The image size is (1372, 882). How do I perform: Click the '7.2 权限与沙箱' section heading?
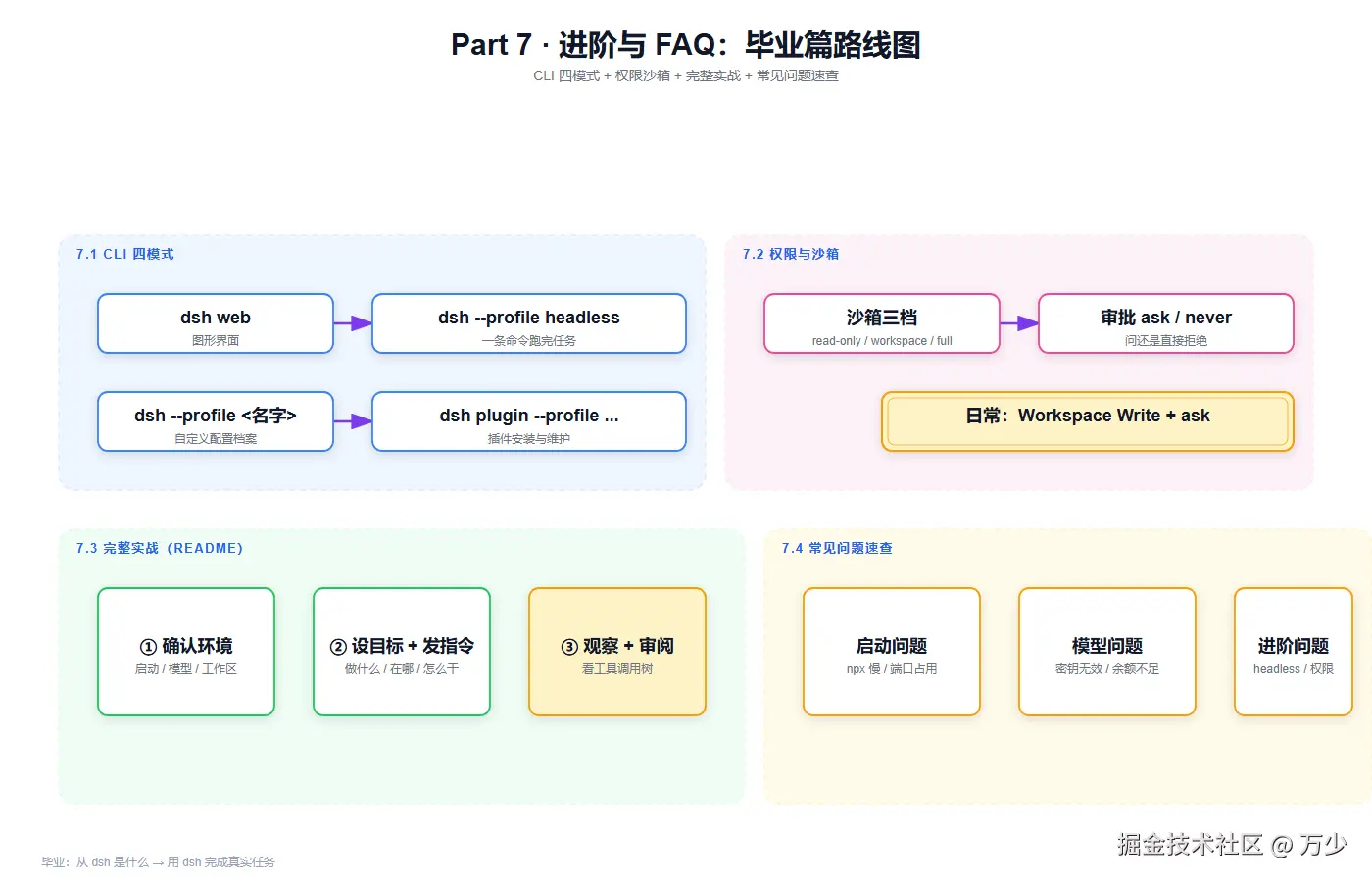tap(791, 254)
